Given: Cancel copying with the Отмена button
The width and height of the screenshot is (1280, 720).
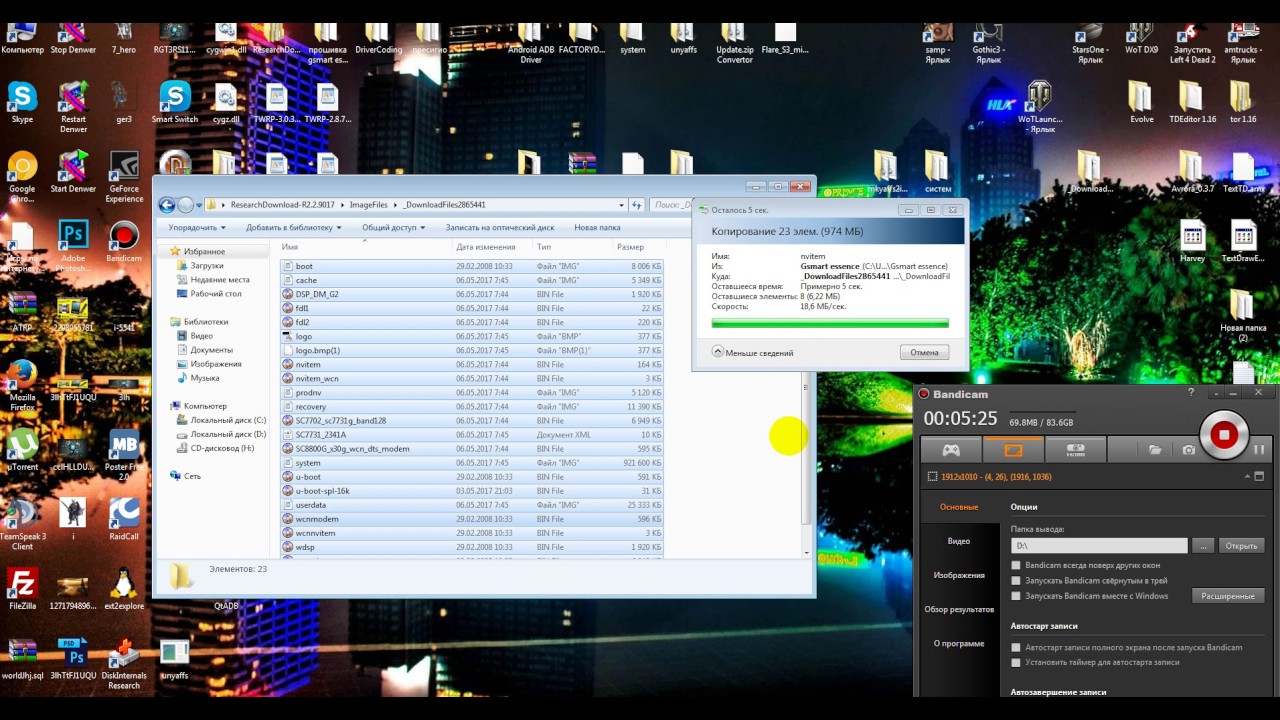Looking at the screenshot, I should 924,352.
